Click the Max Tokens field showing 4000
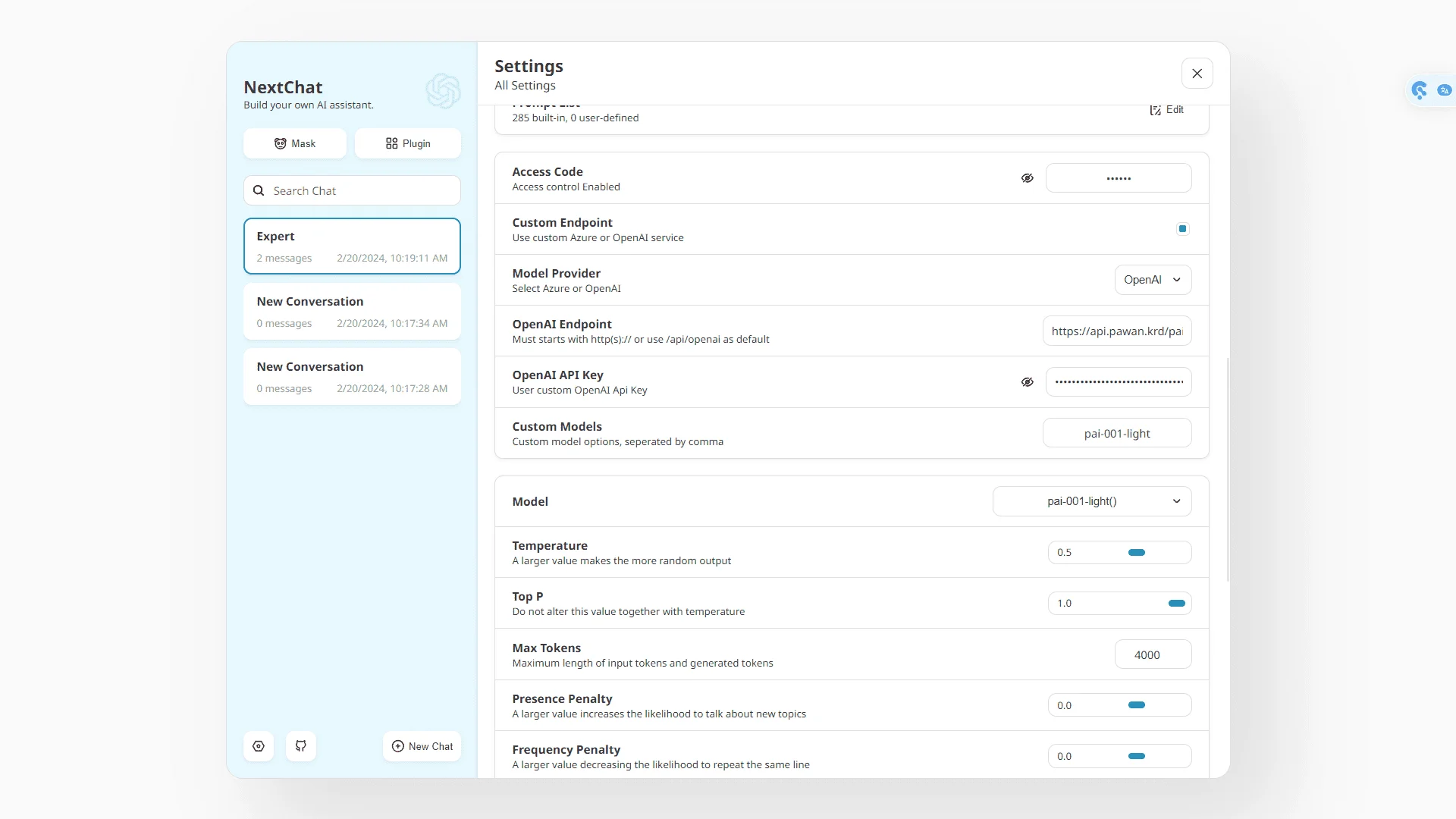This screenshot has width=1456, height=819. pos(1153,654)
